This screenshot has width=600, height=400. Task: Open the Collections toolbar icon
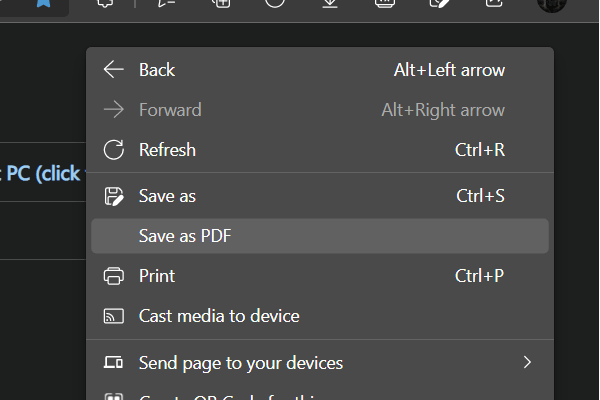pos(222,4)
